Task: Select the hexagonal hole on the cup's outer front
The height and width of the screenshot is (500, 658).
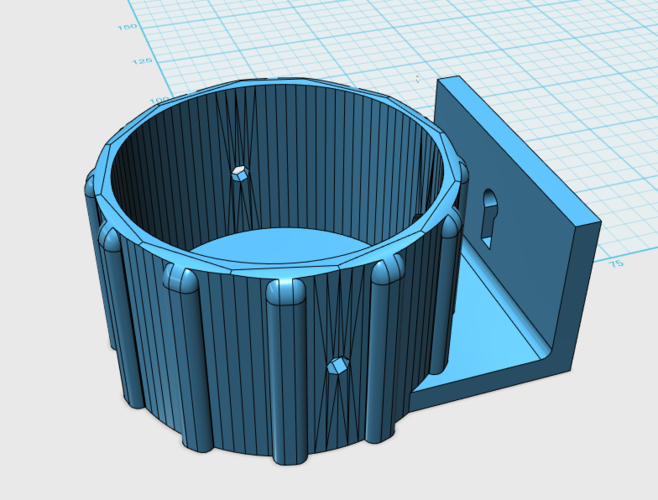Action: pos(338,365)
